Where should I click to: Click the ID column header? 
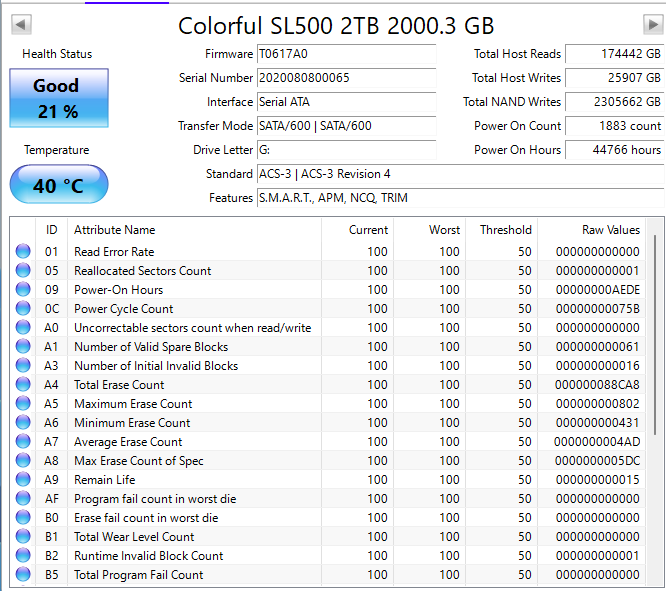[x=51, y=230]
